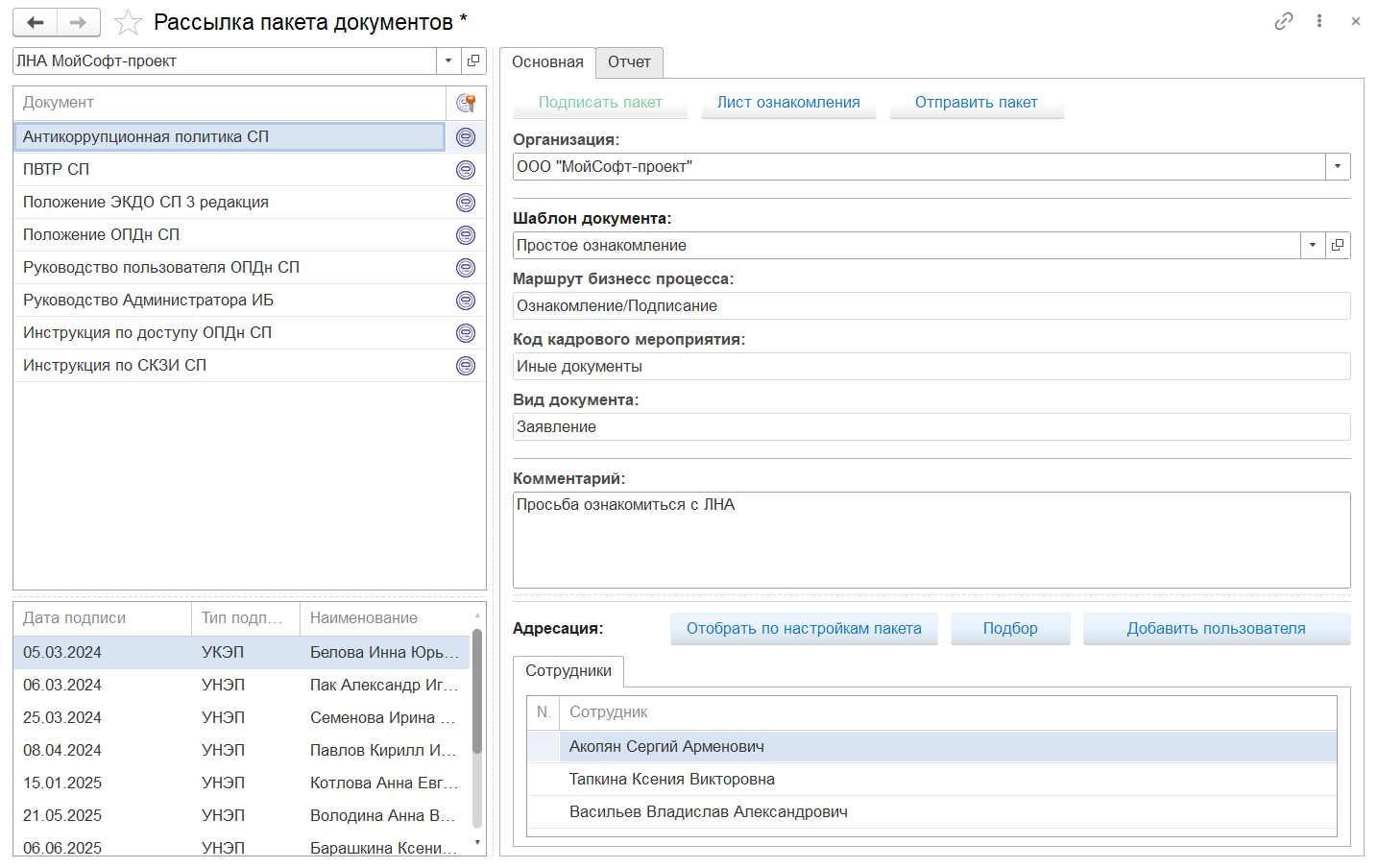Open the three-dot more actions menu
The height and width of the screenshot is (868, 1378).
click(x=1319, y=21)
